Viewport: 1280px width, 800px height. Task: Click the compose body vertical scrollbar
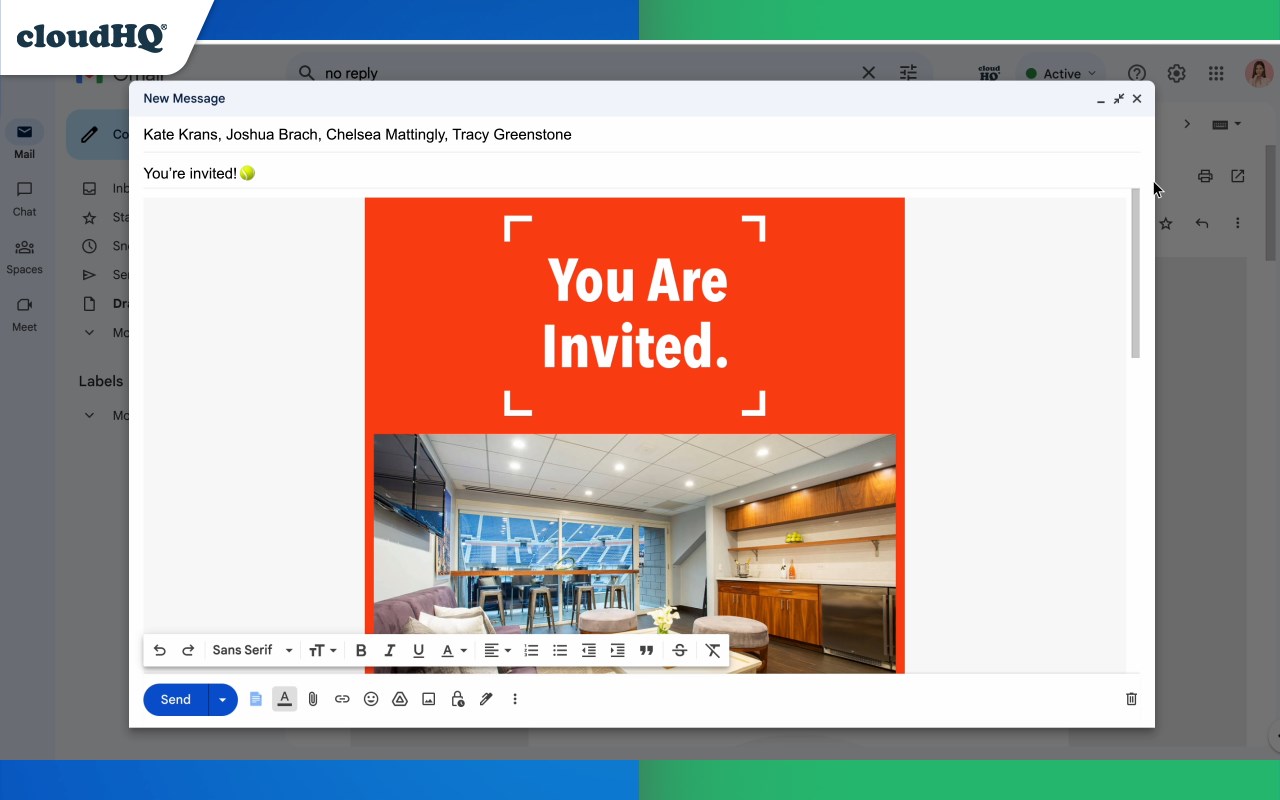[1135, 273]
